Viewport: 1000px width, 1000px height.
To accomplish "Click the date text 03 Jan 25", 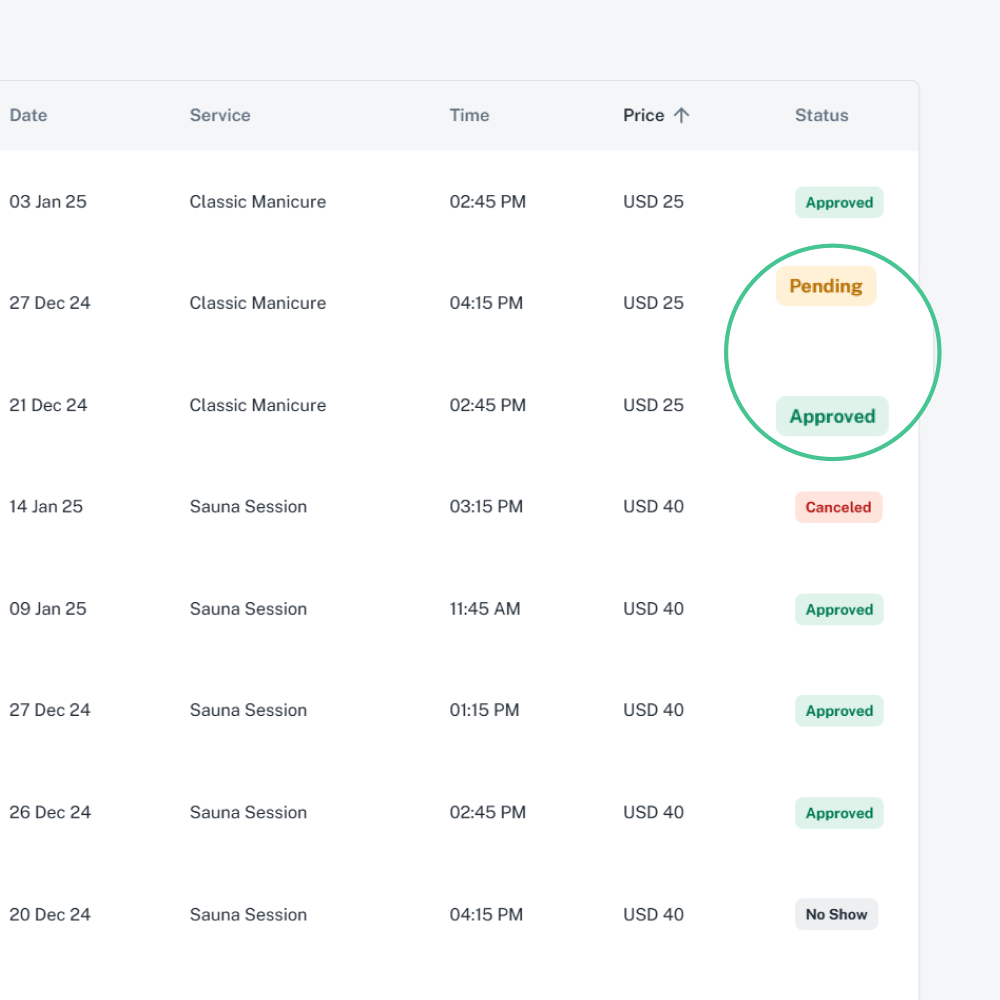I will coord(47,201).
